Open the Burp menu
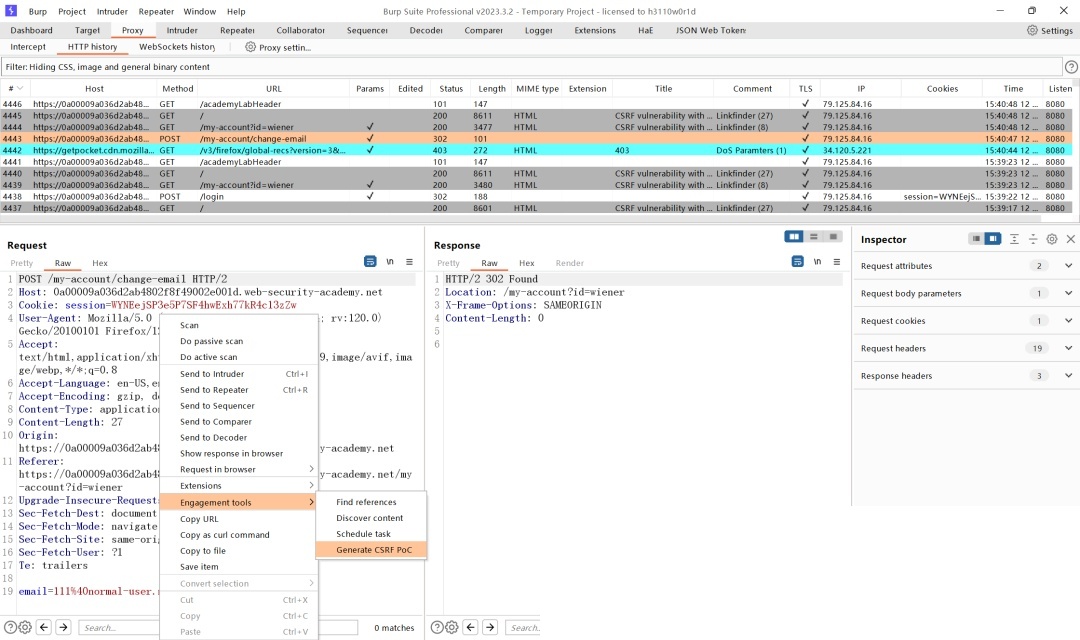This screenshot has height=640, width=1080. point(38,11)
